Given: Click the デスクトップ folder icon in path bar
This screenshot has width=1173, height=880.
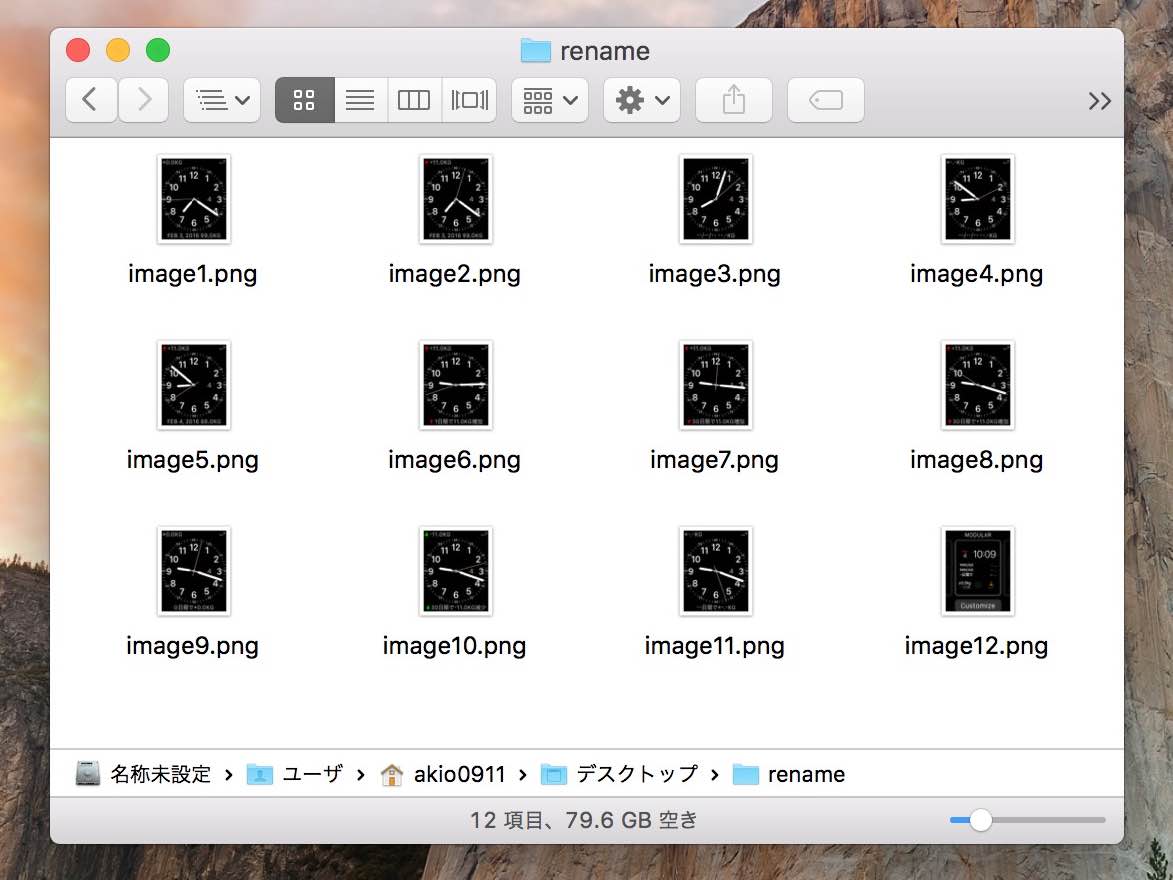Looking at the screenshot, I should click(554, 774).
